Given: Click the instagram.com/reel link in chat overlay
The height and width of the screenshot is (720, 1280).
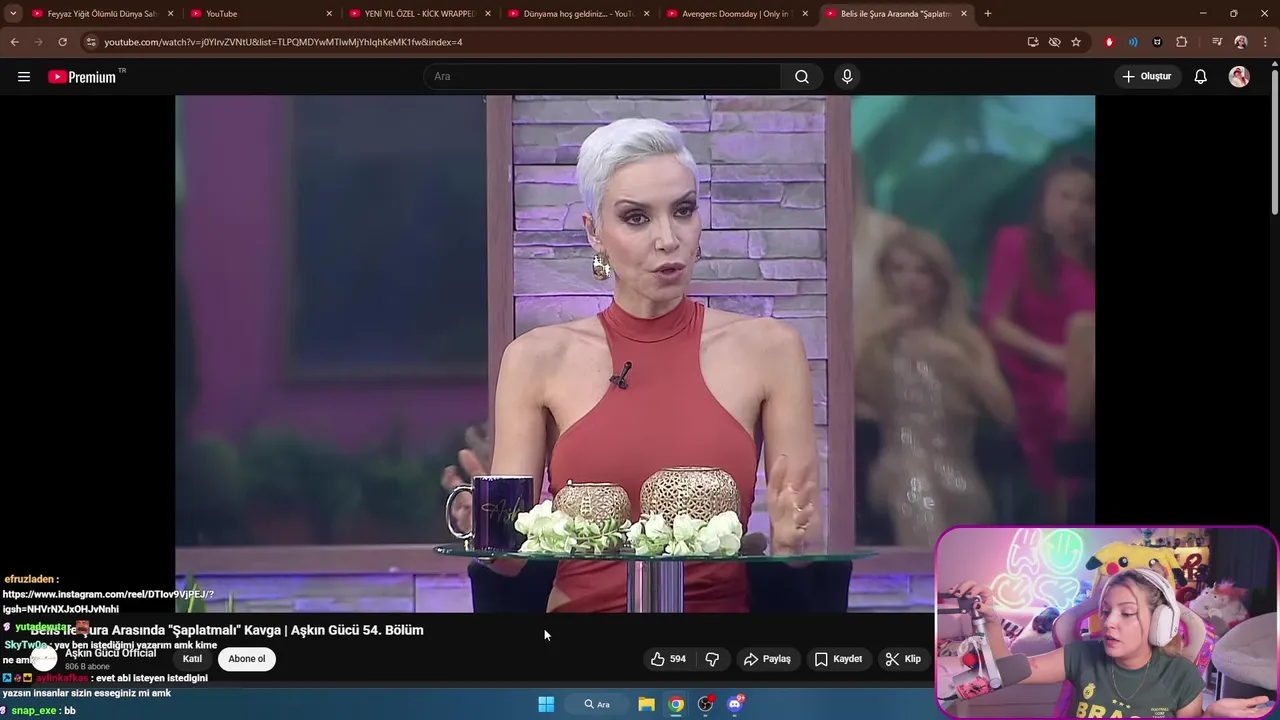Looking at the screenshot, I should point(108,601).
